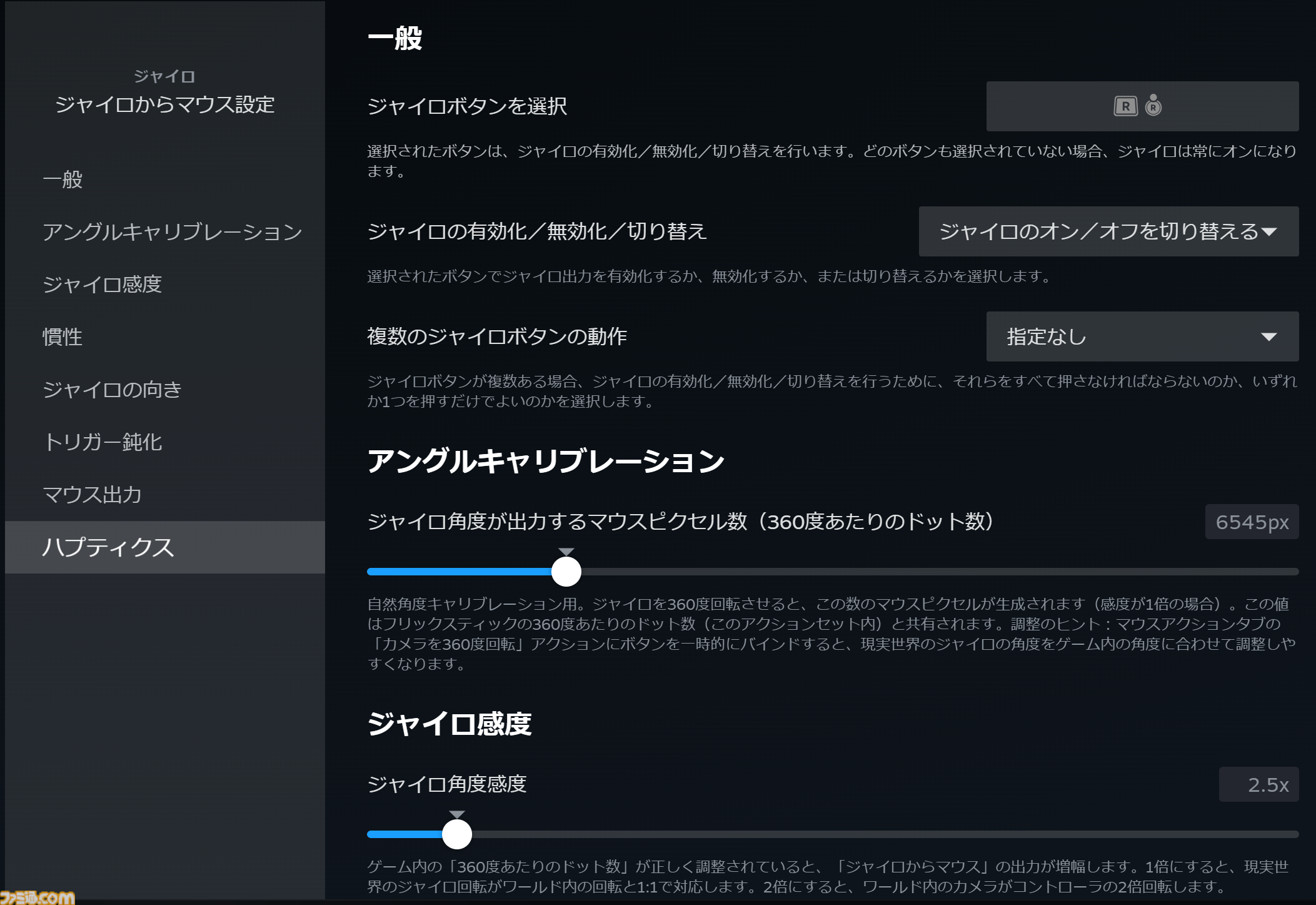Click the ジャイロ角度感度 label

447,784
